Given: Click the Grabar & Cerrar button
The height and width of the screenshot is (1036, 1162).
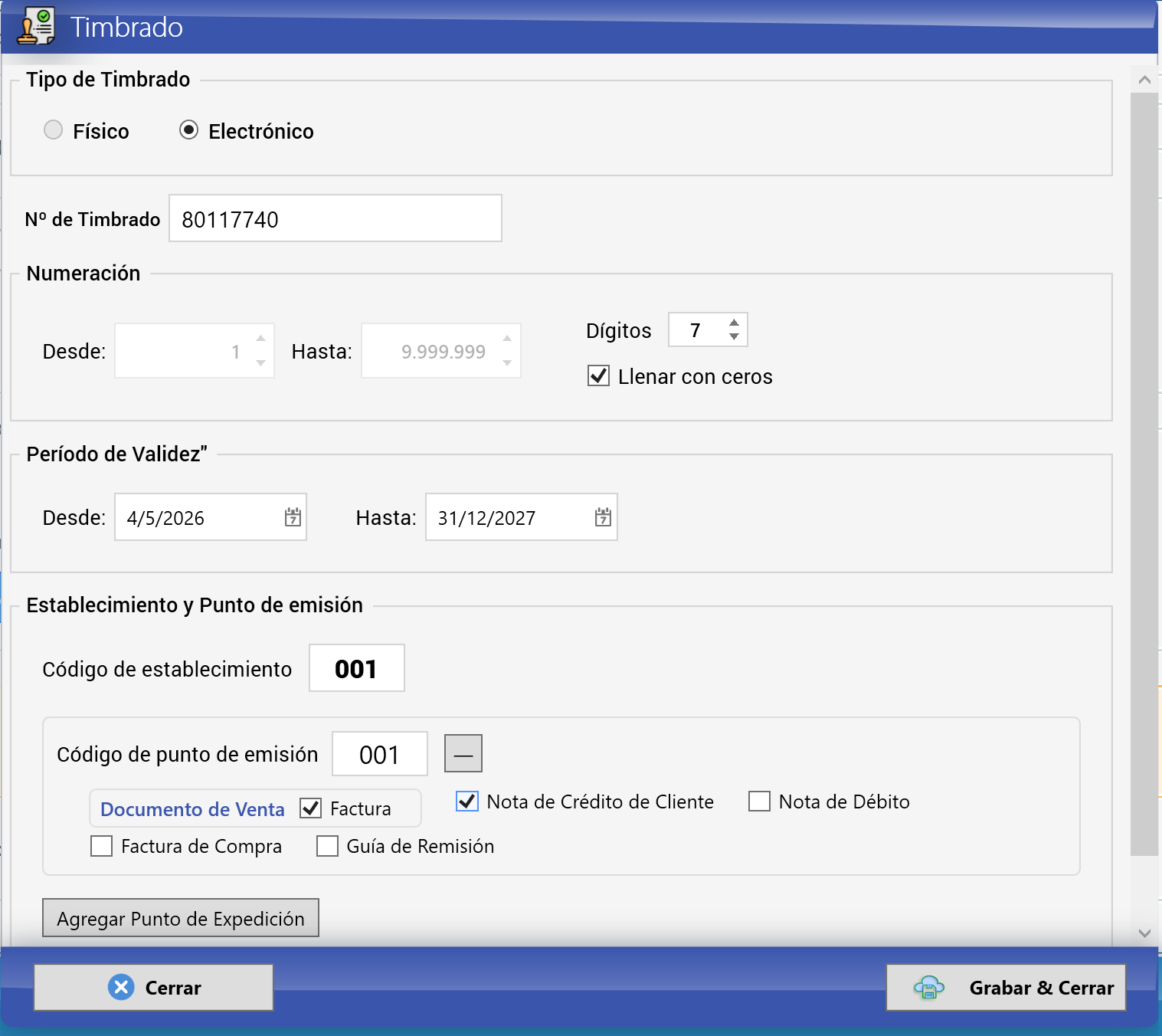Looking at the screenshot, I should [1006, 987].
